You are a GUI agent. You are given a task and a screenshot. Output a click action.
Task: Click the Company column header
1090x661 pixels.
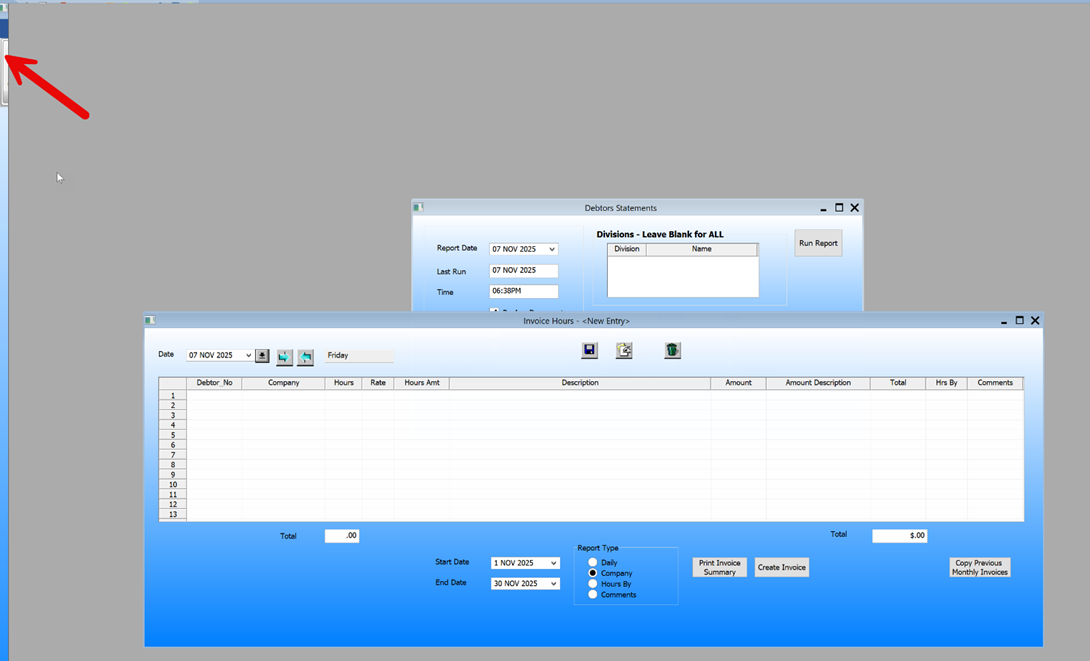[x=283, y=383]
